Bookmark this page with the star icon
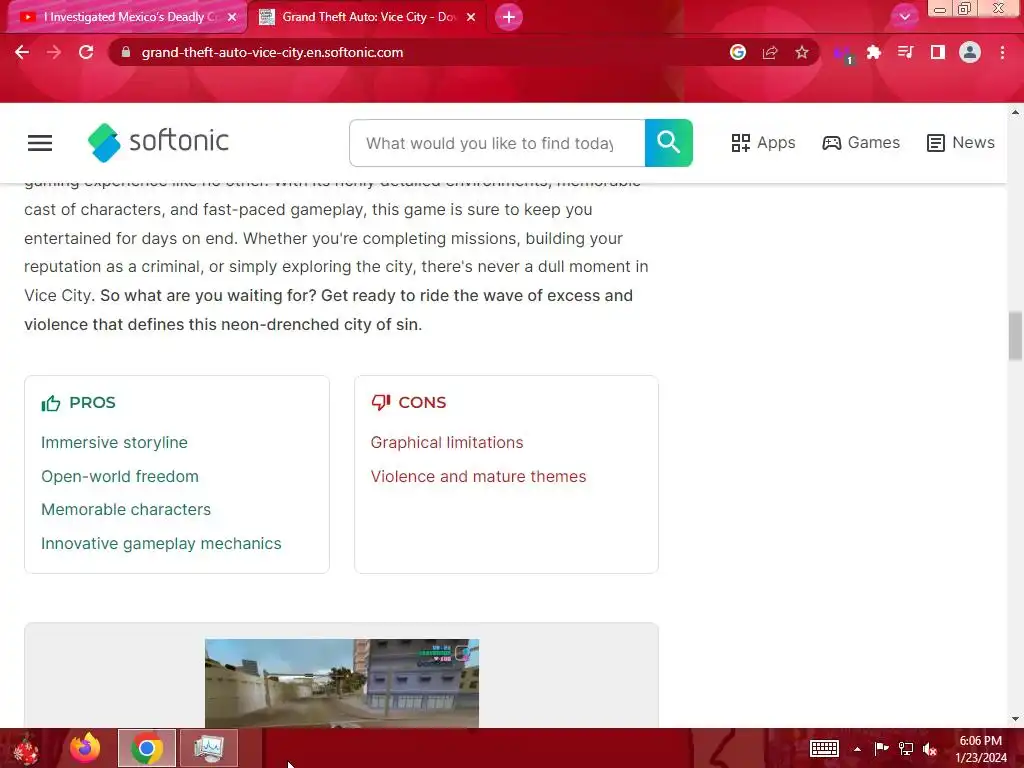The width and height of the screenshot is (1024, 768). click(x=802, y=52)
